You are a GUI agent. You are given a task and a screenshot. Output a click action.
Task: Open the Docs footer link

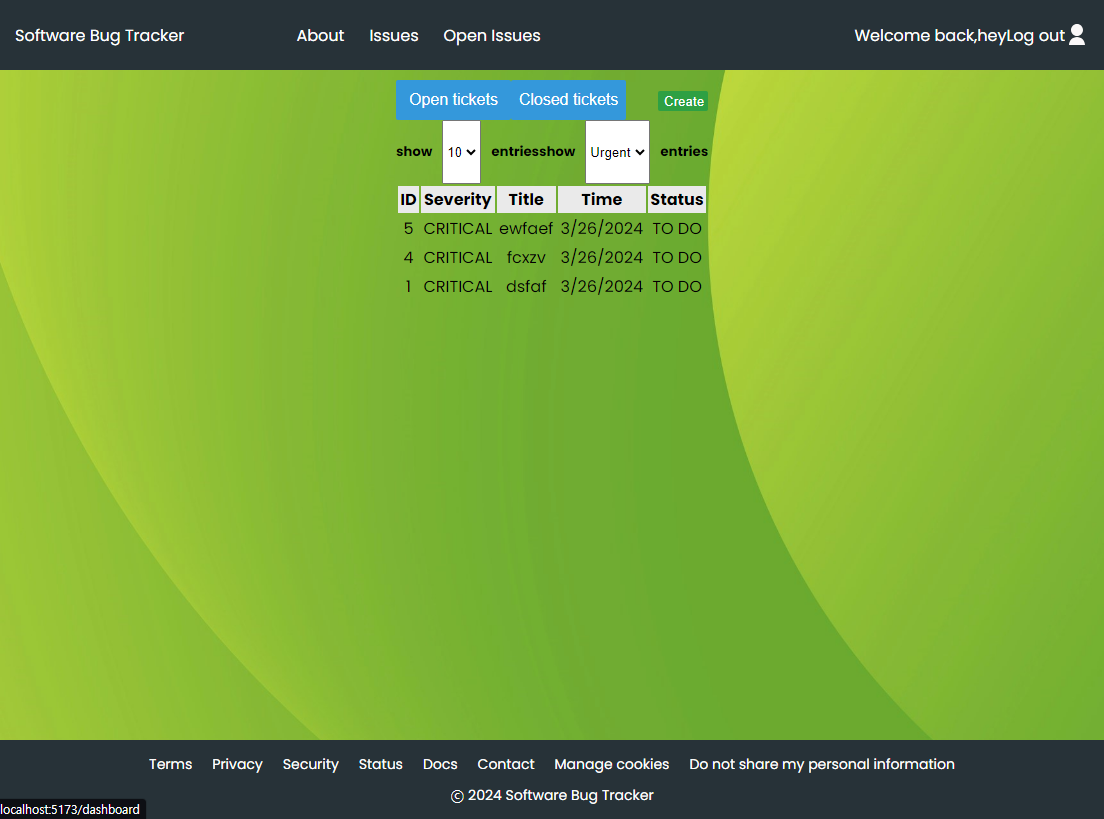coord(440,764)
